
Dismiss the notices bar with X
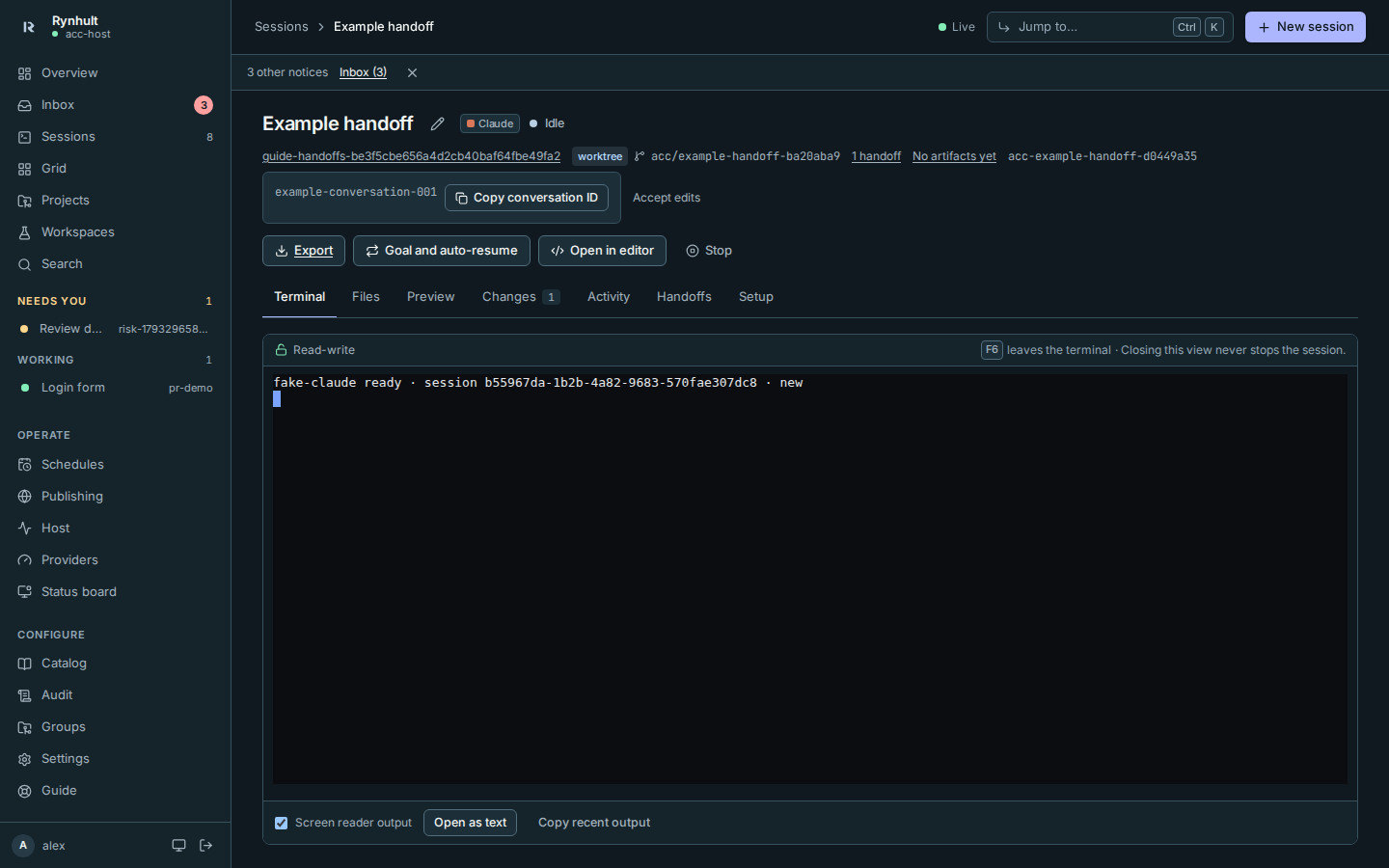pyautogui.click(x=412, y=73)
